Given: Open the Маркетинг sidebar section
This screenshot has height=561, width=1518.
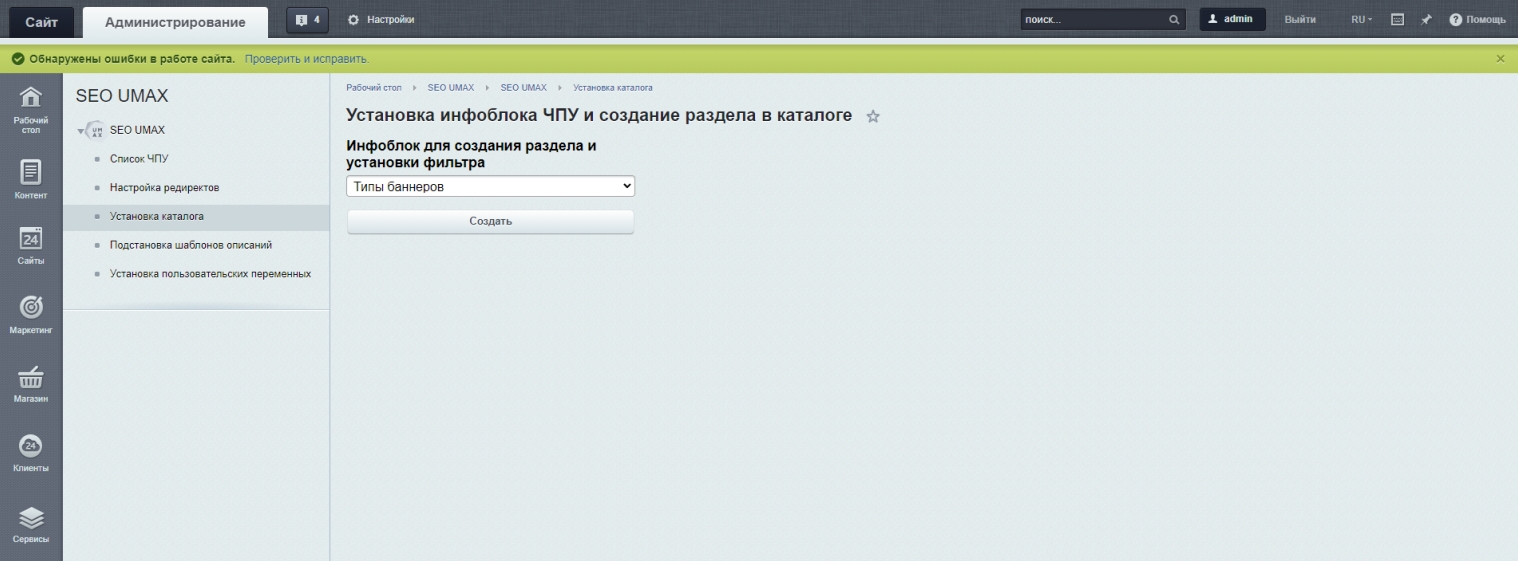Looking at the screenshot, I should (31, 315).
